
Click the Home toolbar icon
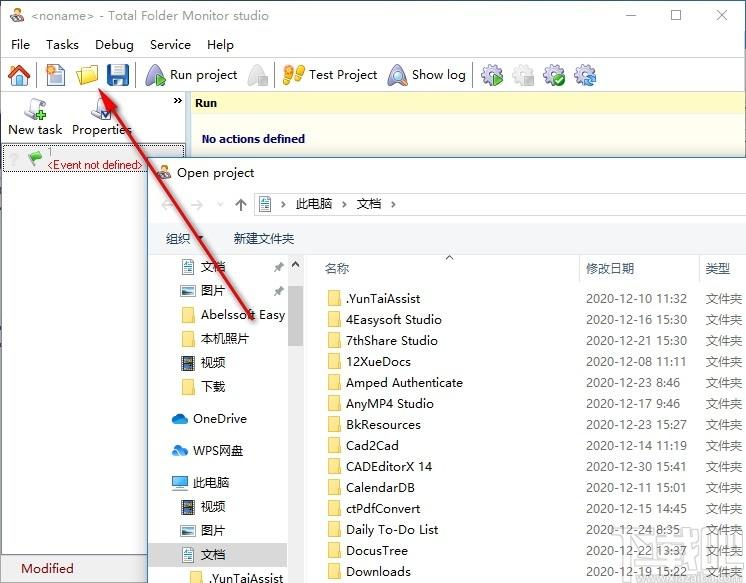point(19,75)
